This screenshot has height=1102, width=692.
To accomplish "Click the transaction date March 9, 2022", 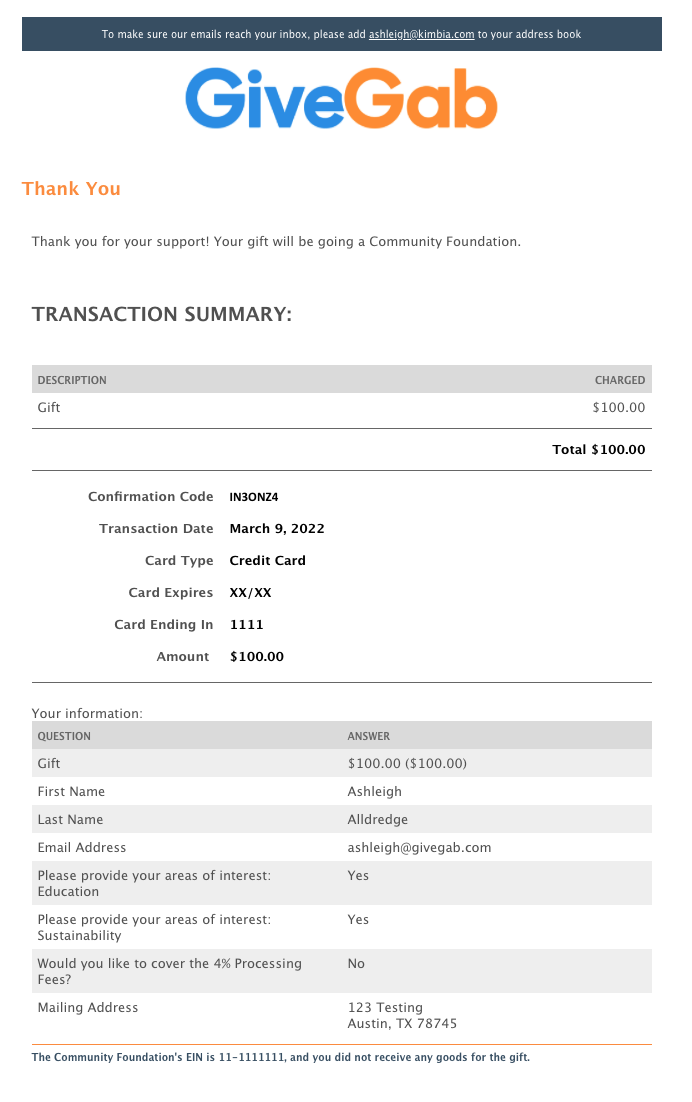I will 277,529.
